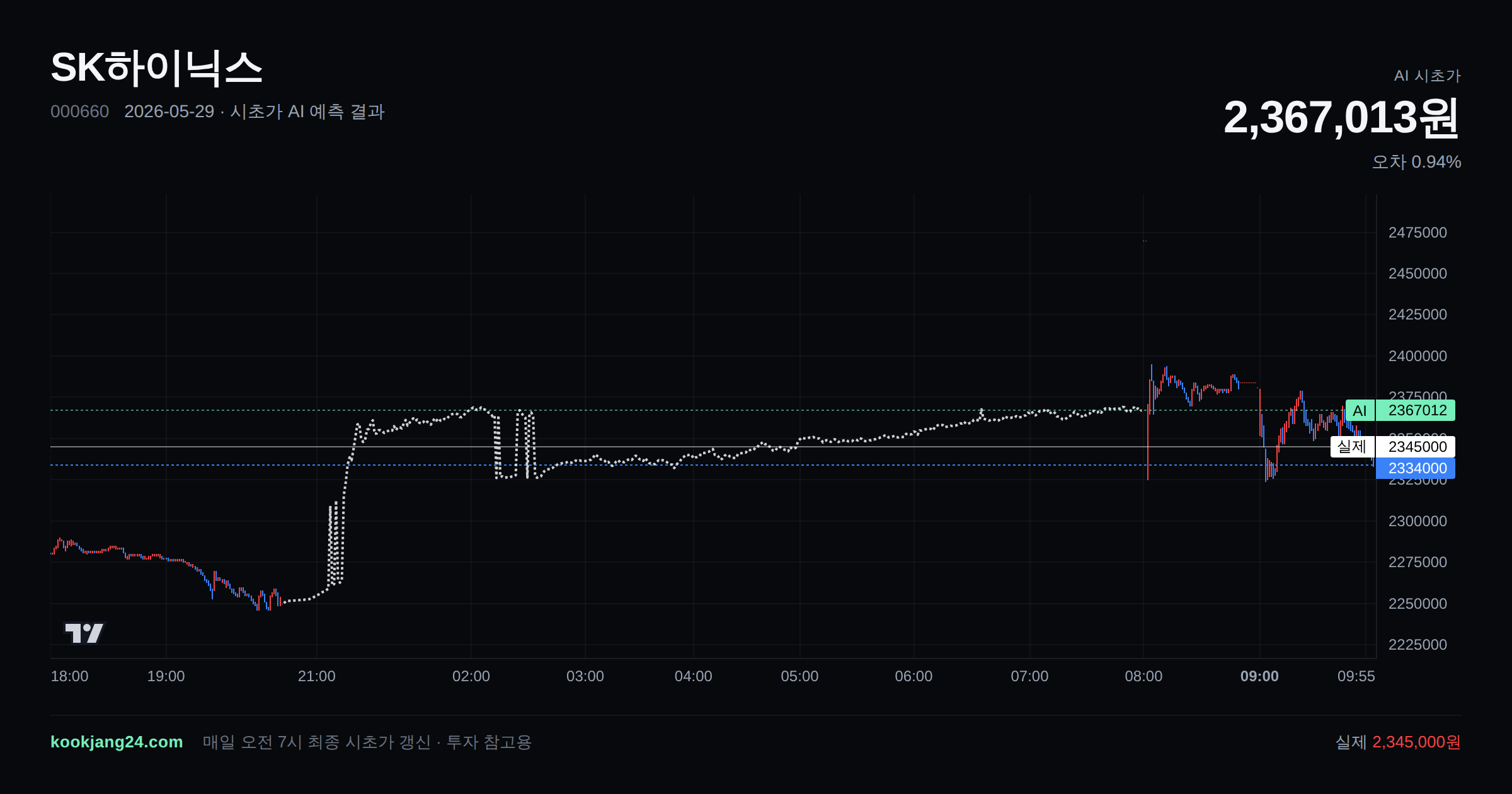Click the 2225000 price axis label
Screen dimensions: 1512x794
click(x=1417, y=645)
